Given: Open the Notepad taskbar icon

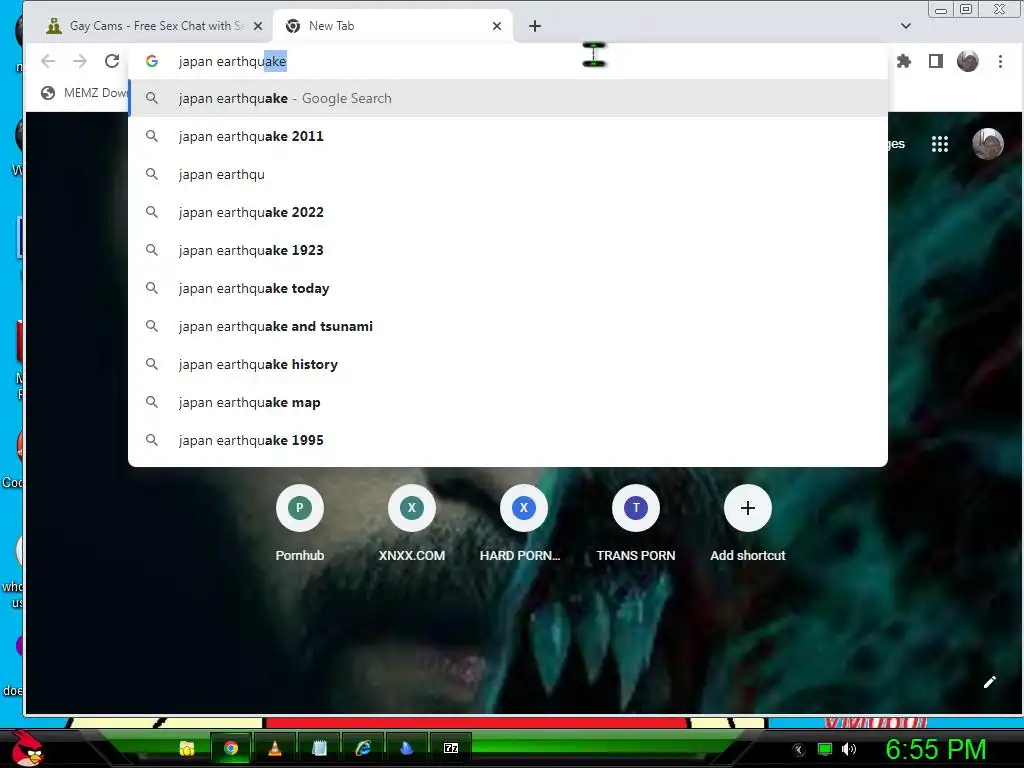Looking at the screenshot, I should click(x=319, y=748).
